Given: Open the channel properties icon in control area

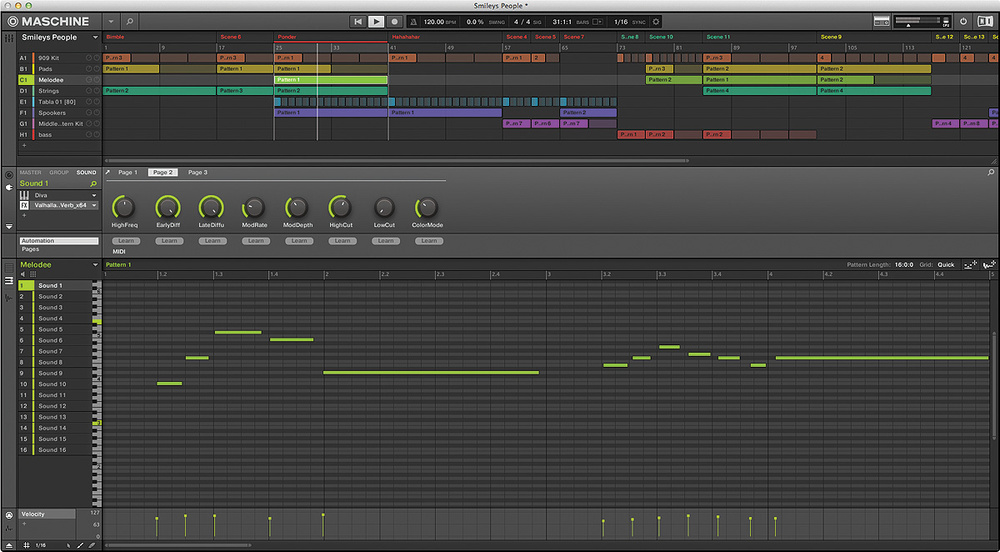Looking at the screenshot, I should tap(9, 175).
